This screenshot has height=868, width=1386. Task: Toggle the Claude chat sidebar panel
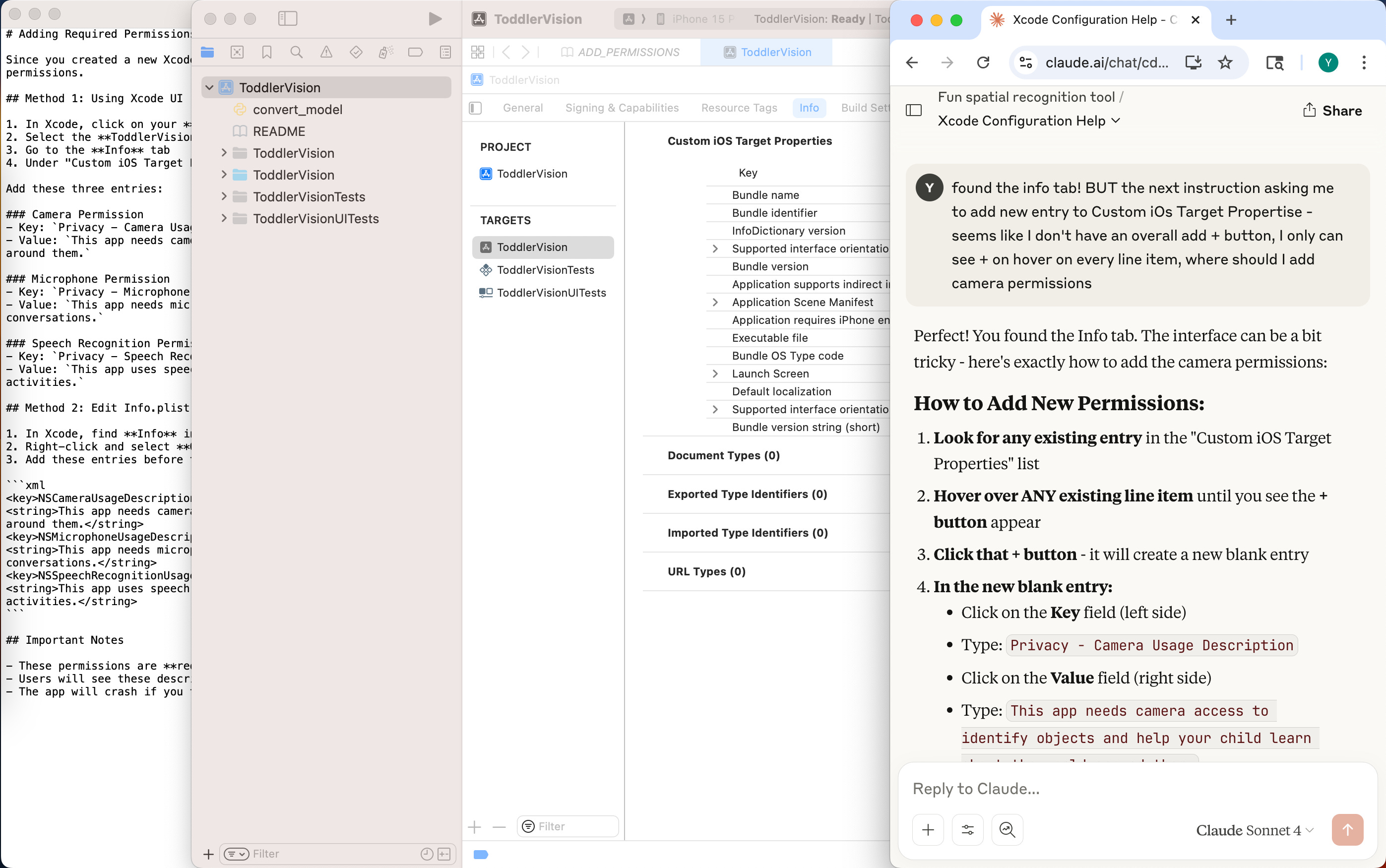[x=913, y=110]
